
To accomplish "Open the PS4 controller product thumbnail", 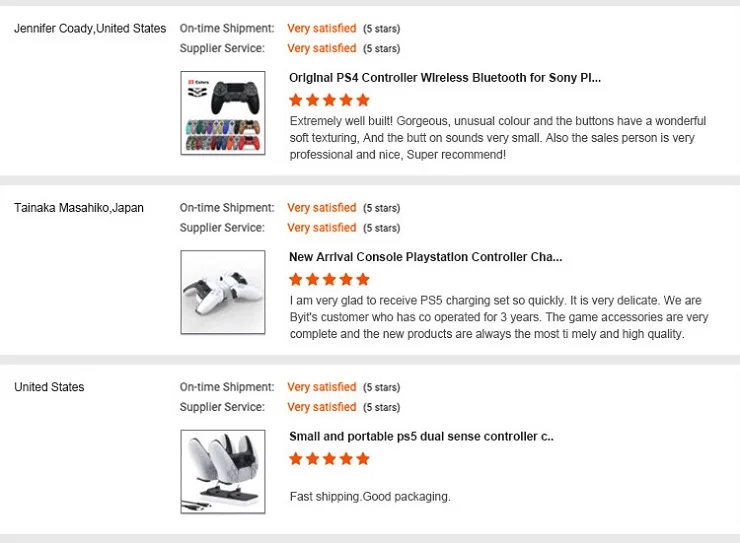I will [x=222, y=112].
